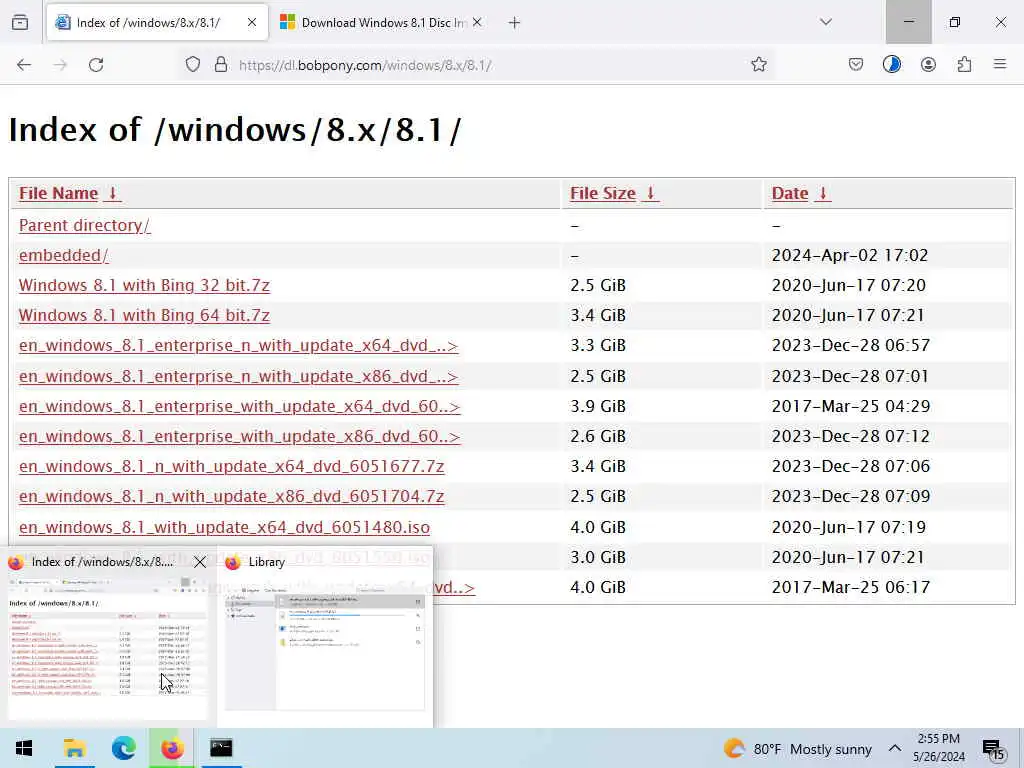Close the Index of /windows preview window

point(200,562)
